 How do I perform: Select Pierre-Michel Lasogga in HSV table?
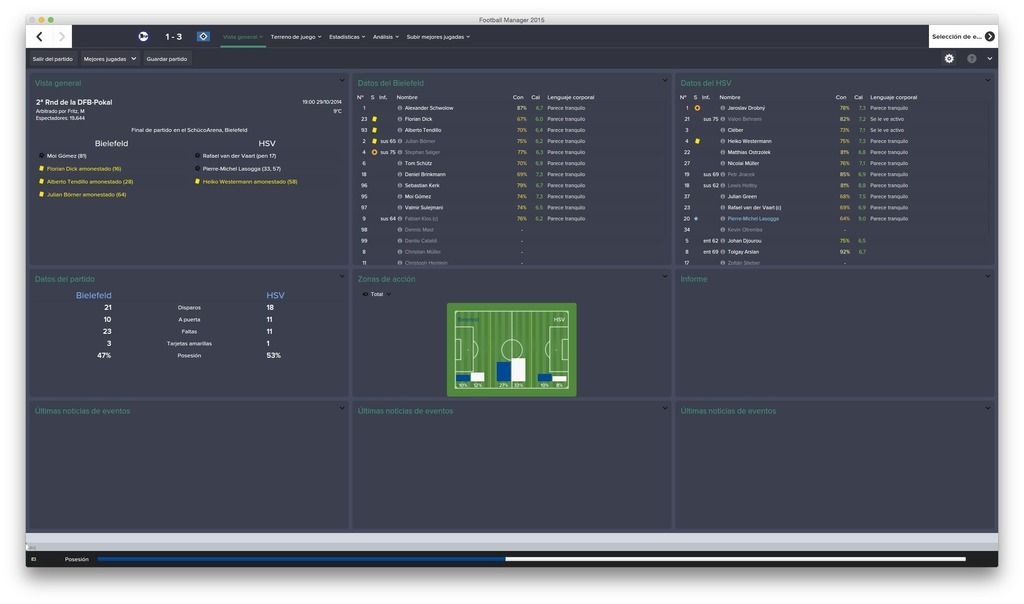(x=753, y=219)
